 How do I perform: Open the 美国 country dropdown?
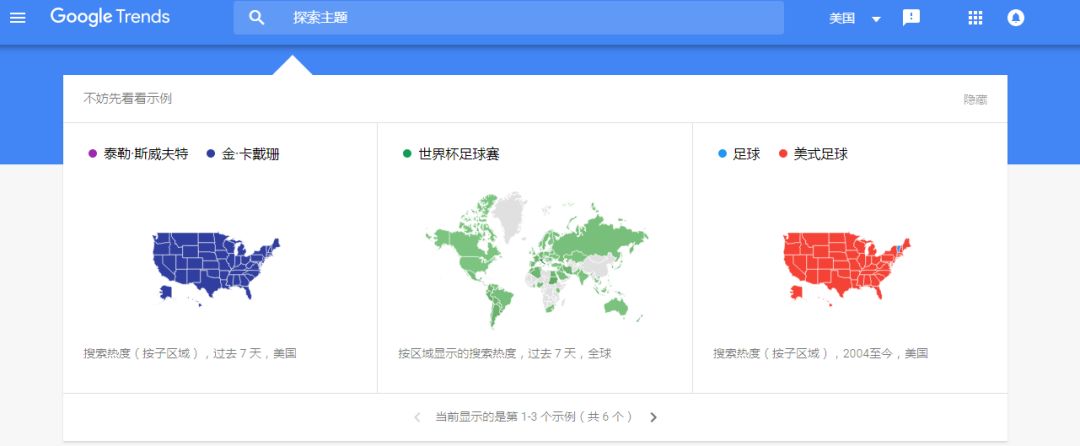855,19
